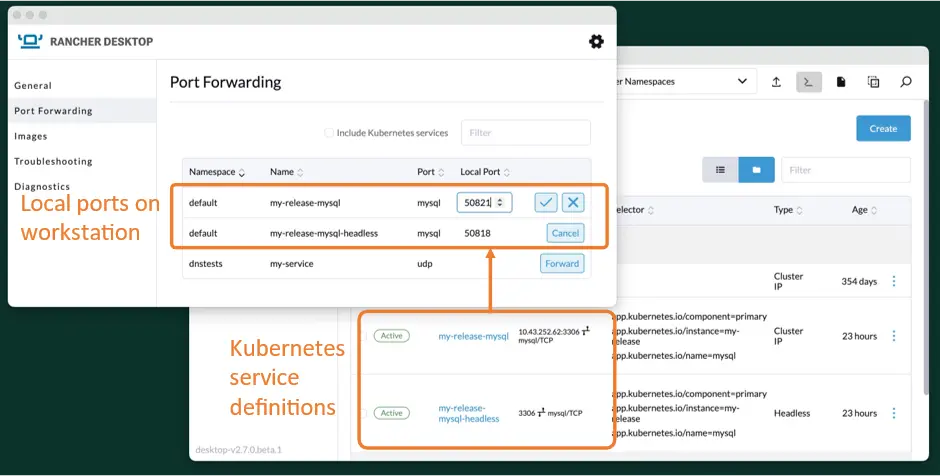Screen dimensions: 940x476
Task: Click the Port Forwarding Filter field
Action: tap(526, 132)
